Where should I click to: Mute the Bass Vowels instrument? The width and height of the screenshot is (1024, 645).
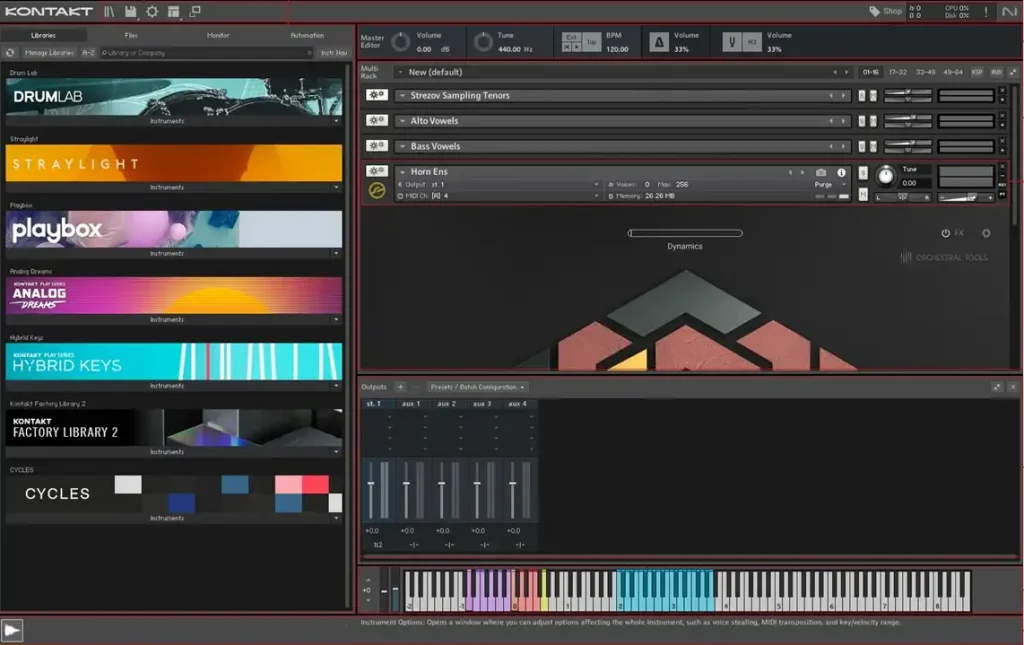pos(873,147)
